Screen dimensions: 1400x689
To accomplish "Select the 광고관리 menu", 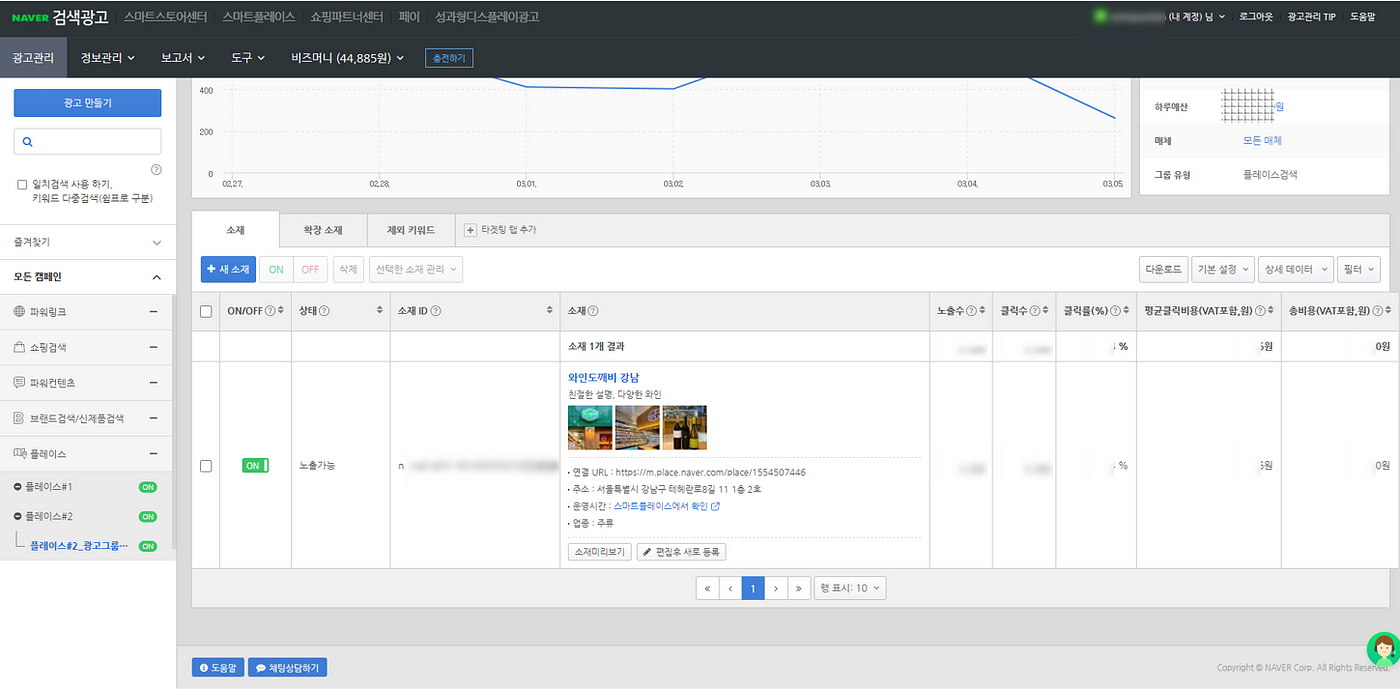I will [x=33, y=58].
